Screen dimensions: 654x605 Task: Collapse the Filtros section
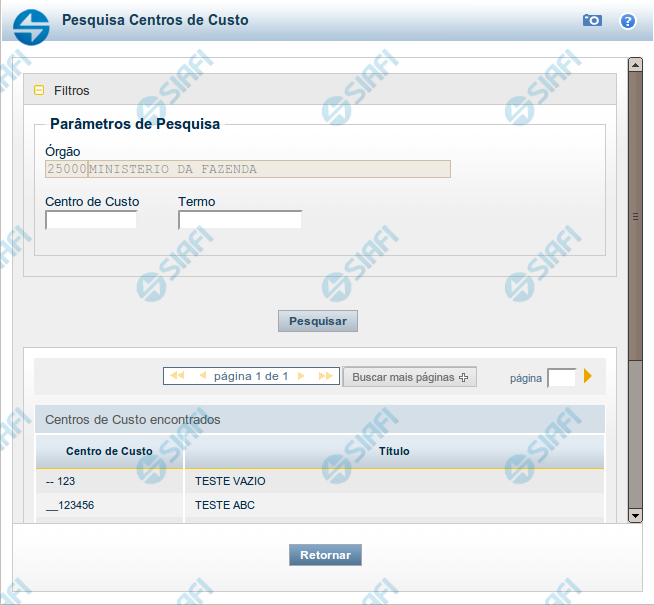point(39,90)
